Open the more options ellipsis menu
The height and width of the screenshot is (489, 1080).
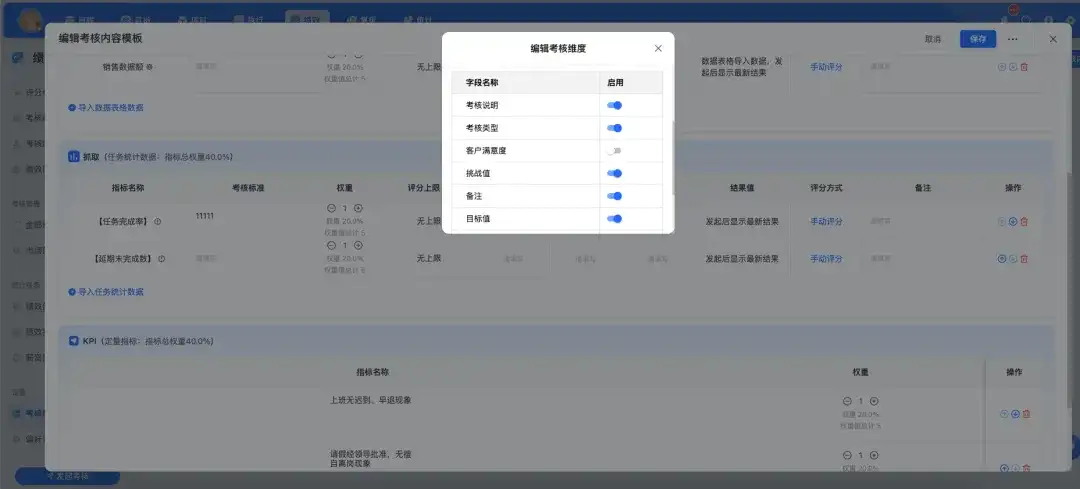pyautogui.click(x=1012, y=39)
